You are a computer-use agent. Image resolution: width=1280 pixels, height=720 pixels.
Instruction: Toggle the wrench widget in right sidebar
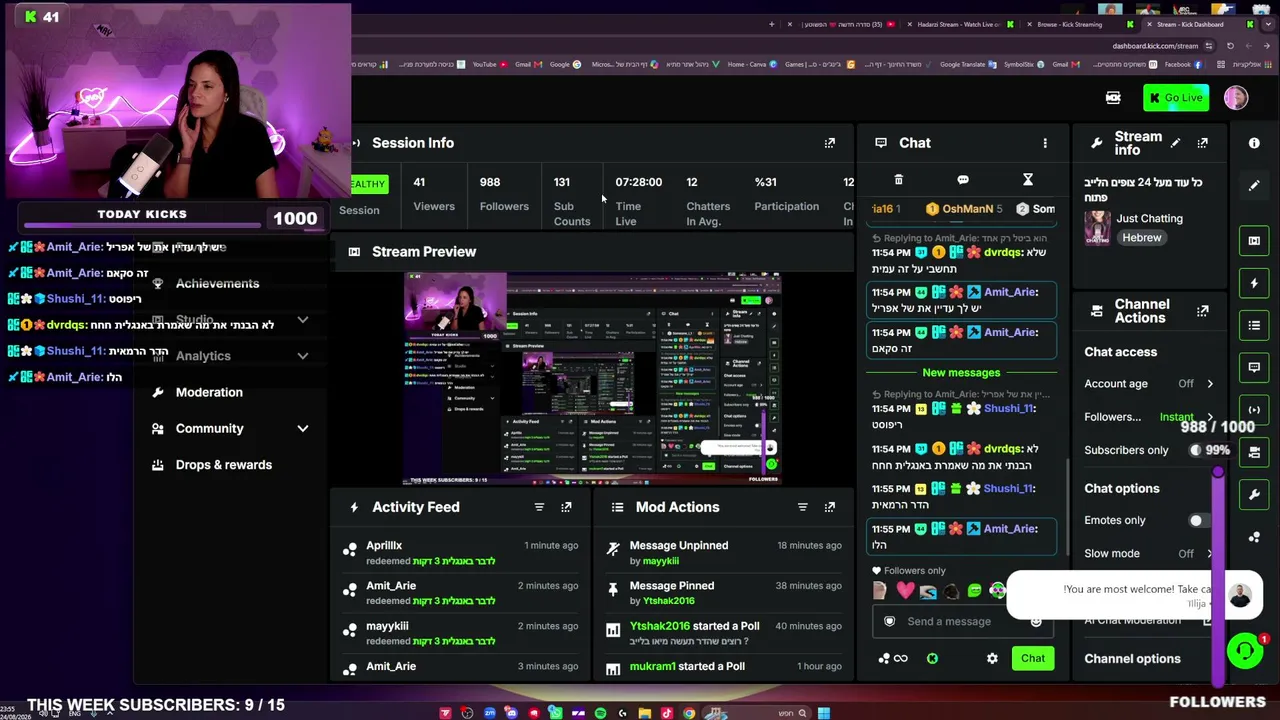[1254, 495]
